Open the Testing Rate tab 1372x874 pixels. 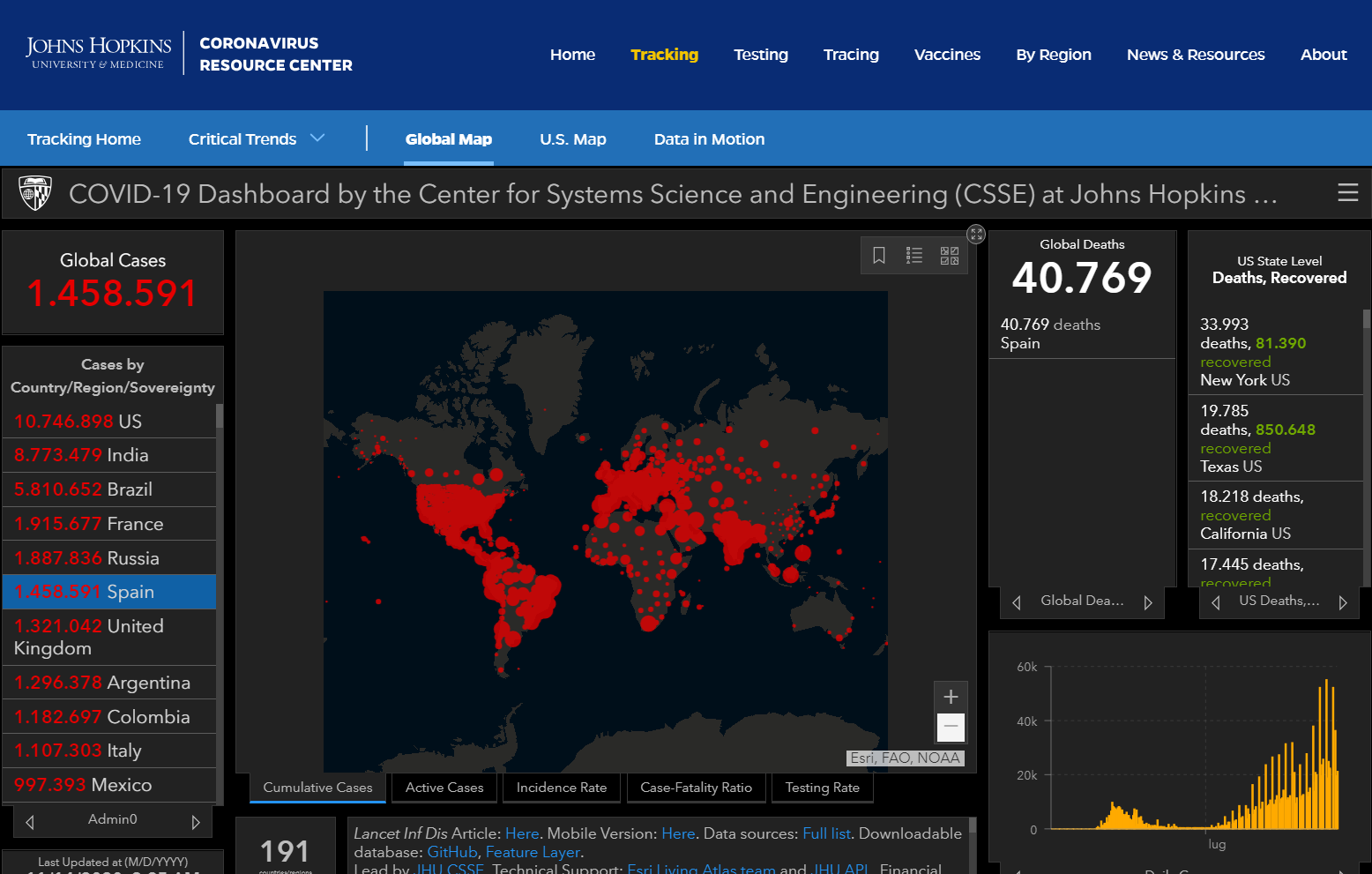[823, 788]
